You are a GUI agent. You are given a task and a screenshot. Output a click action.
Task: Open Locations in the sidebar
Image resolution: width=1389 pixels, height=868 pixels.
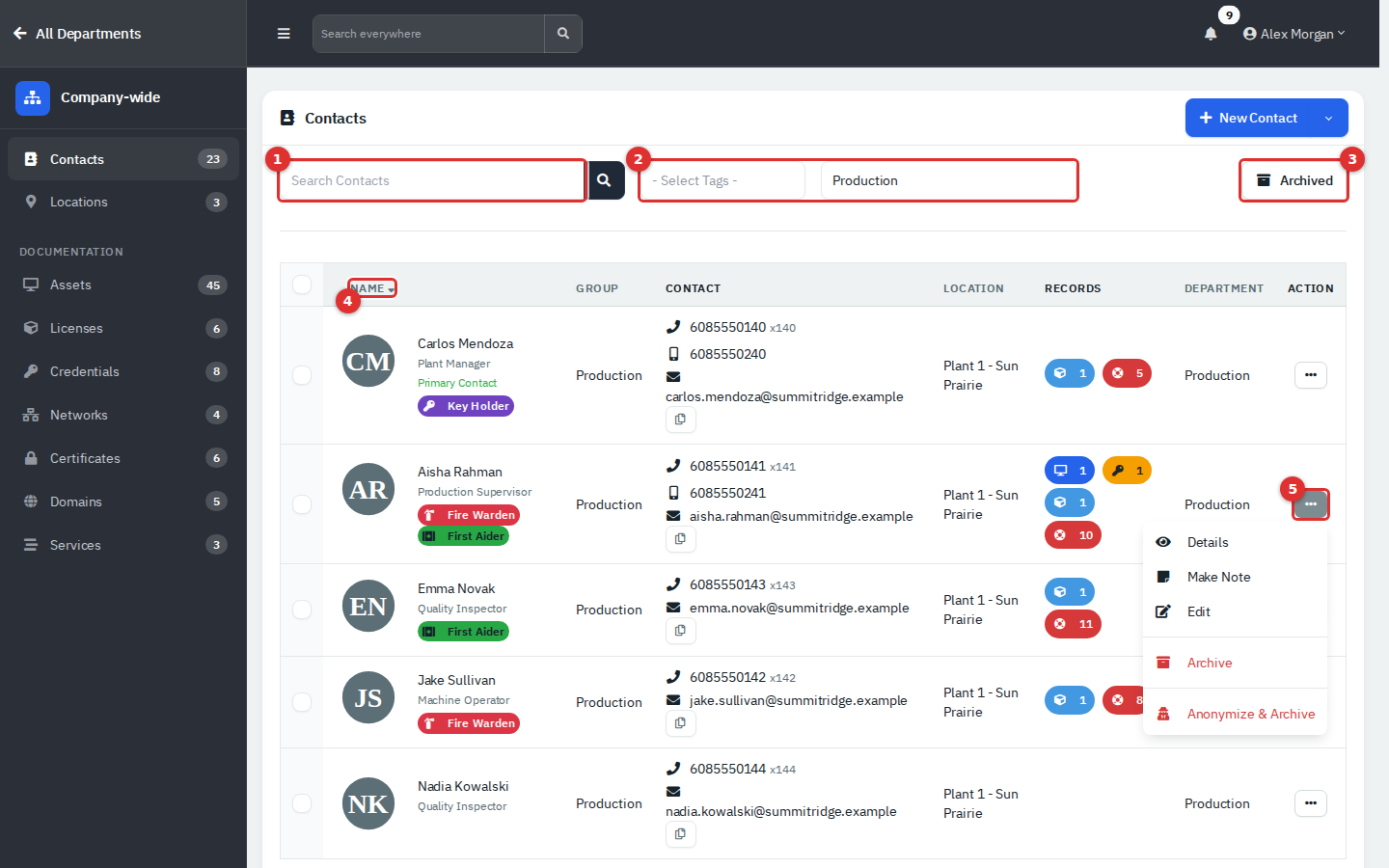click(123, 202)
